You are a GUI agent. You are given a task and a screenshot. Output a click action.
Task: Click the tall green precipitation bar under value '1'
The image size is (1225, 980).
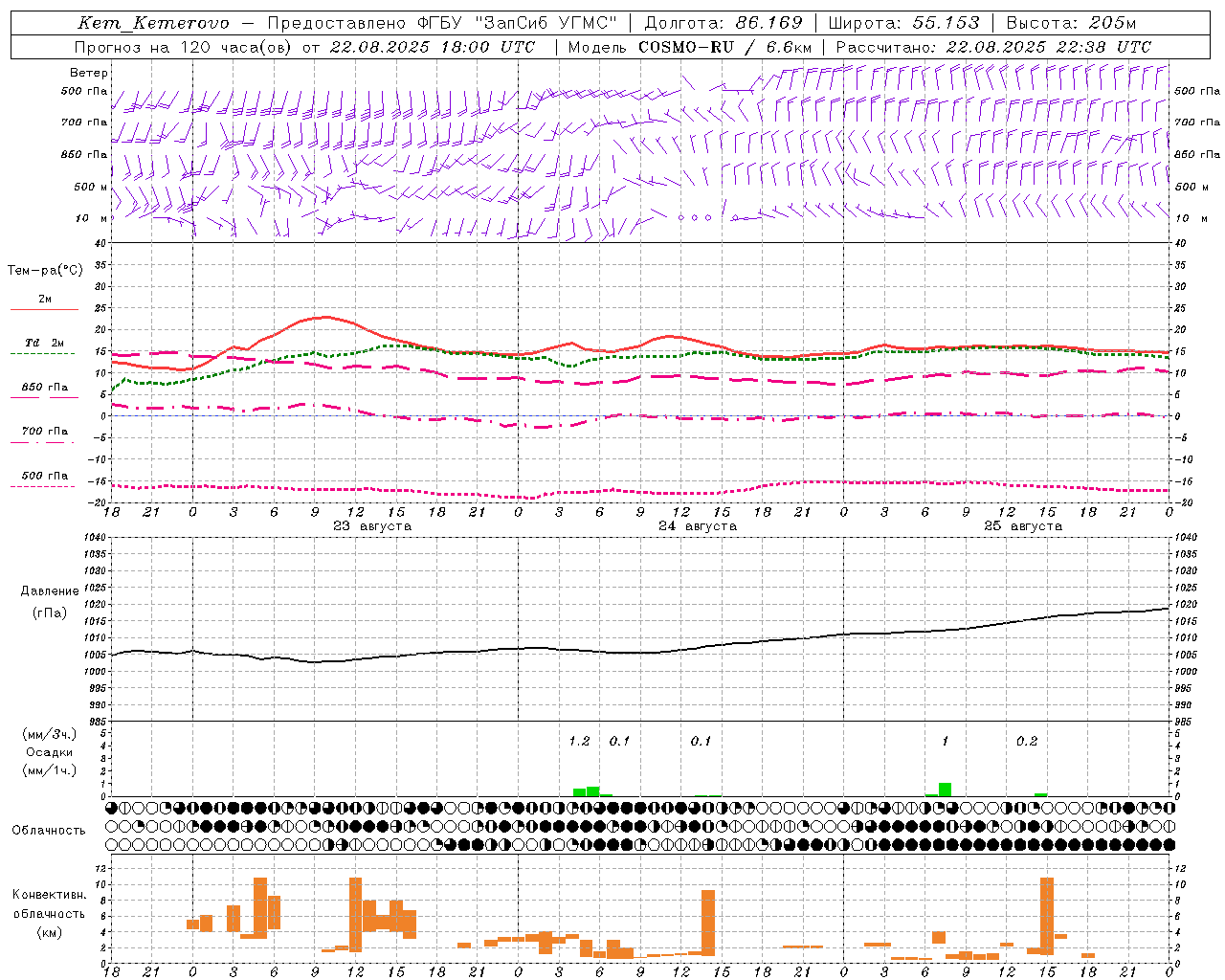[x=945, y=790]
